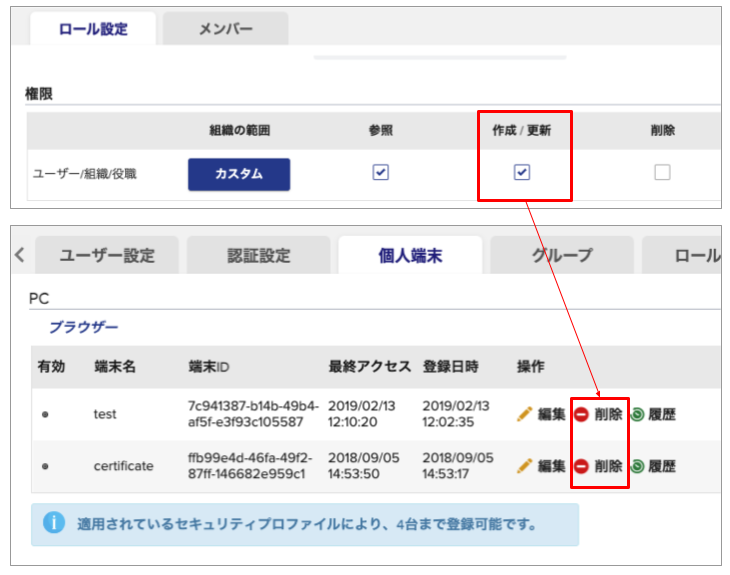Open the ユーザー設定 tab
The height and width of the screenshot is (575, 730).
pos(107,255)
